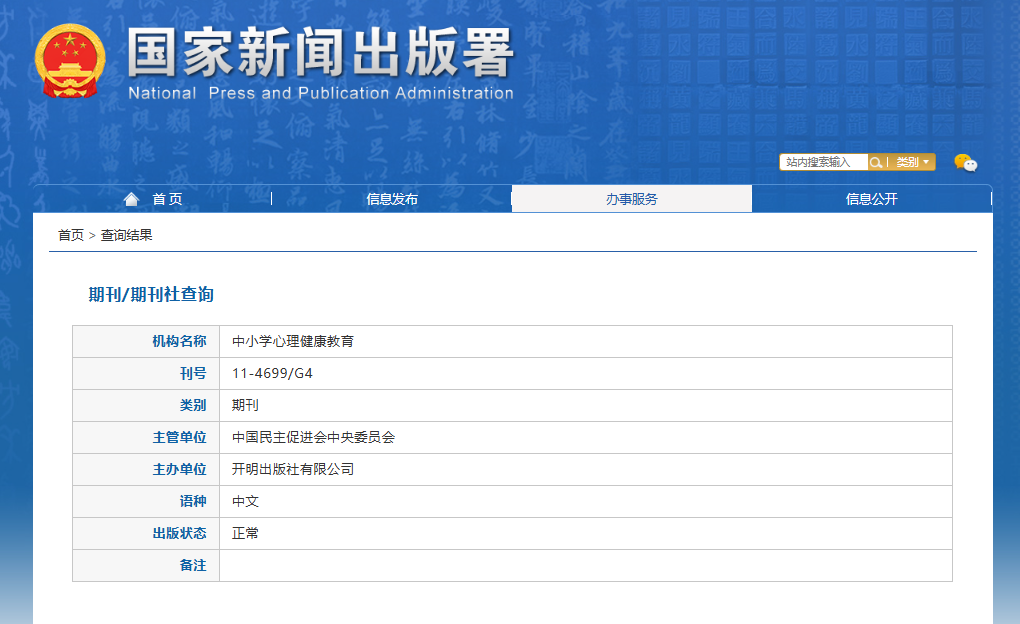
Task: Switch to the 信息公开 navigation tab
Action: 871,199
